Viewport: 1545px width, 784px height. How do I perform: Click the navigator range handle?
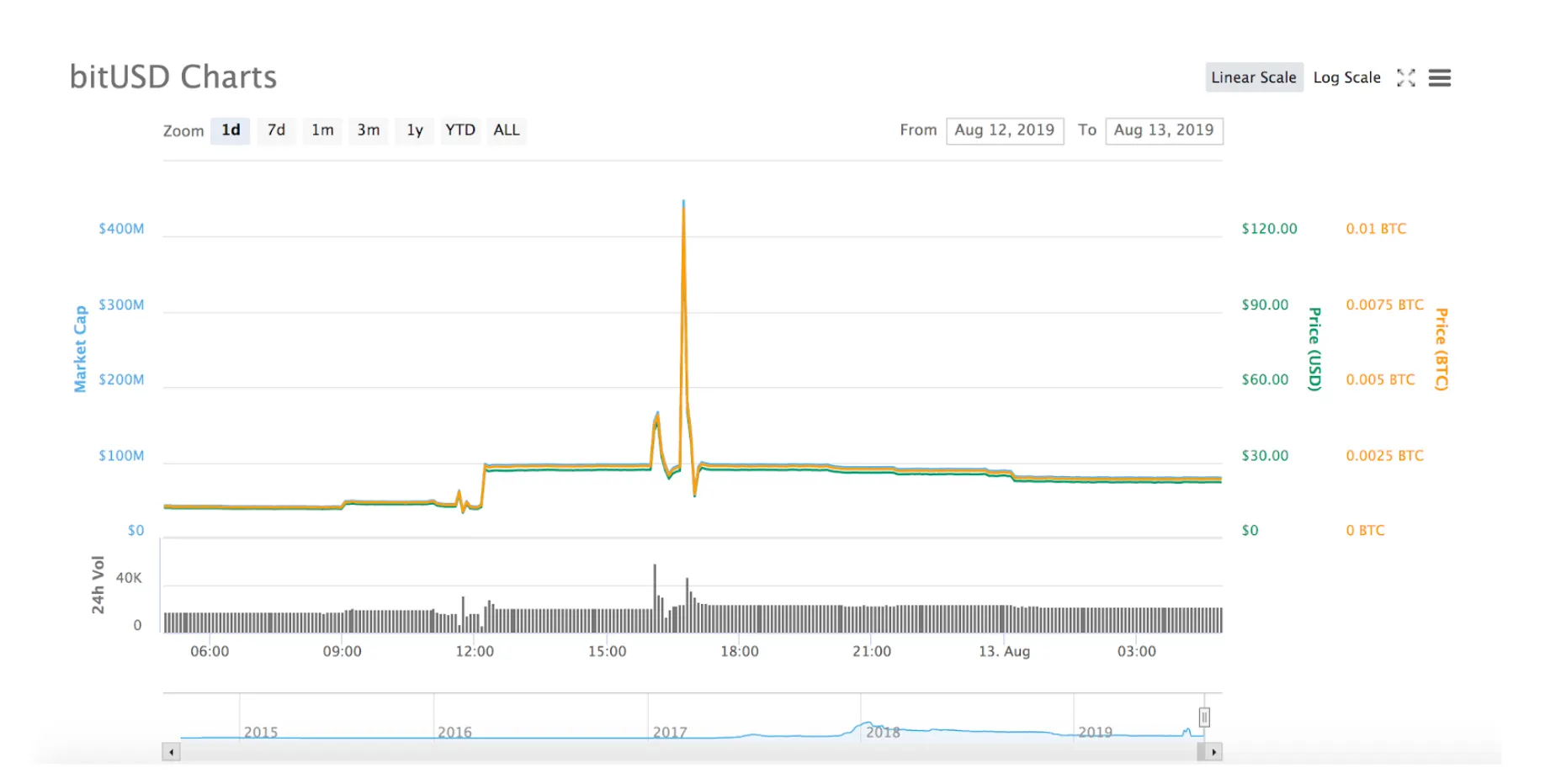[x=1204, y=718]
